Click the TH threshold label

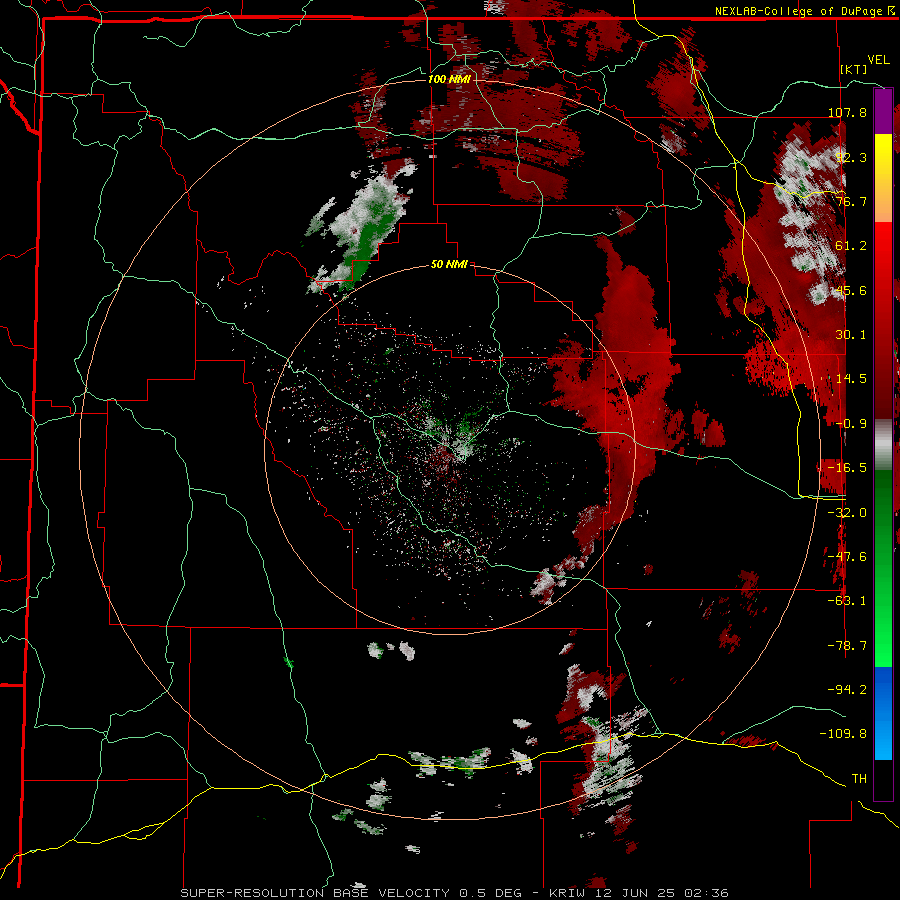point(859,779)
